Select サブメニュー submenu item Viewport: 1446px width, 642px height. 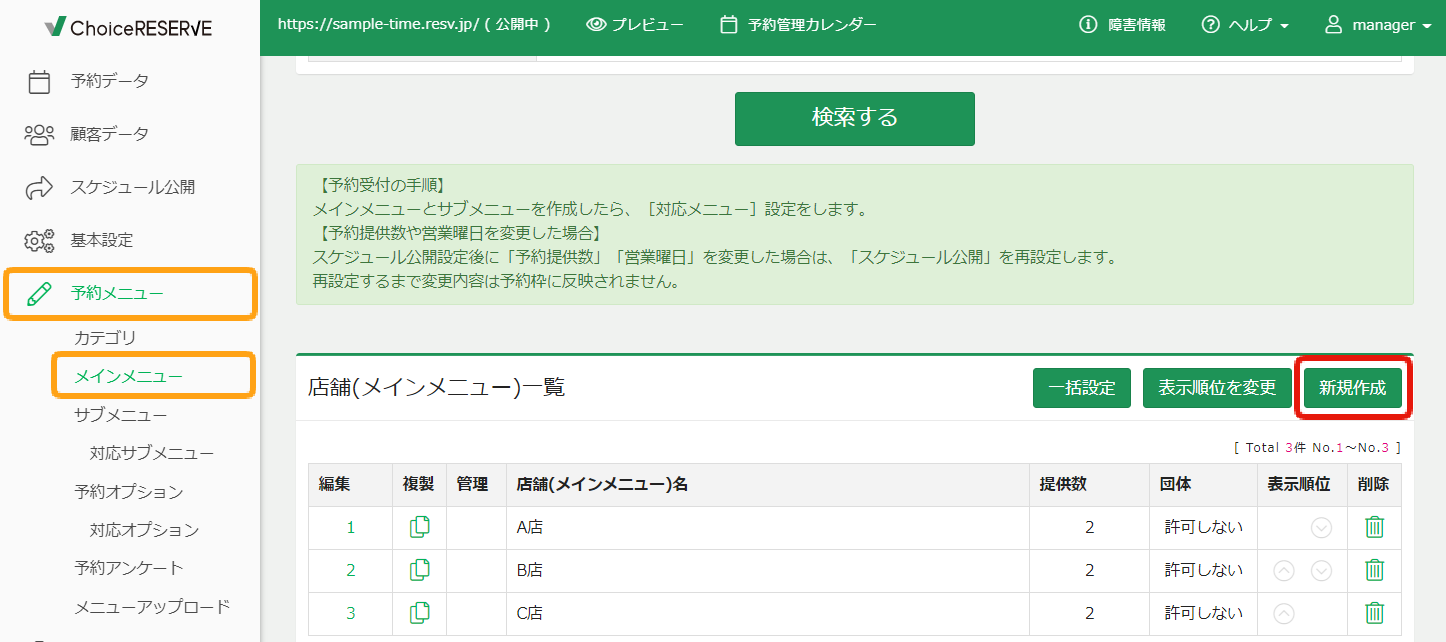(121, 415)
